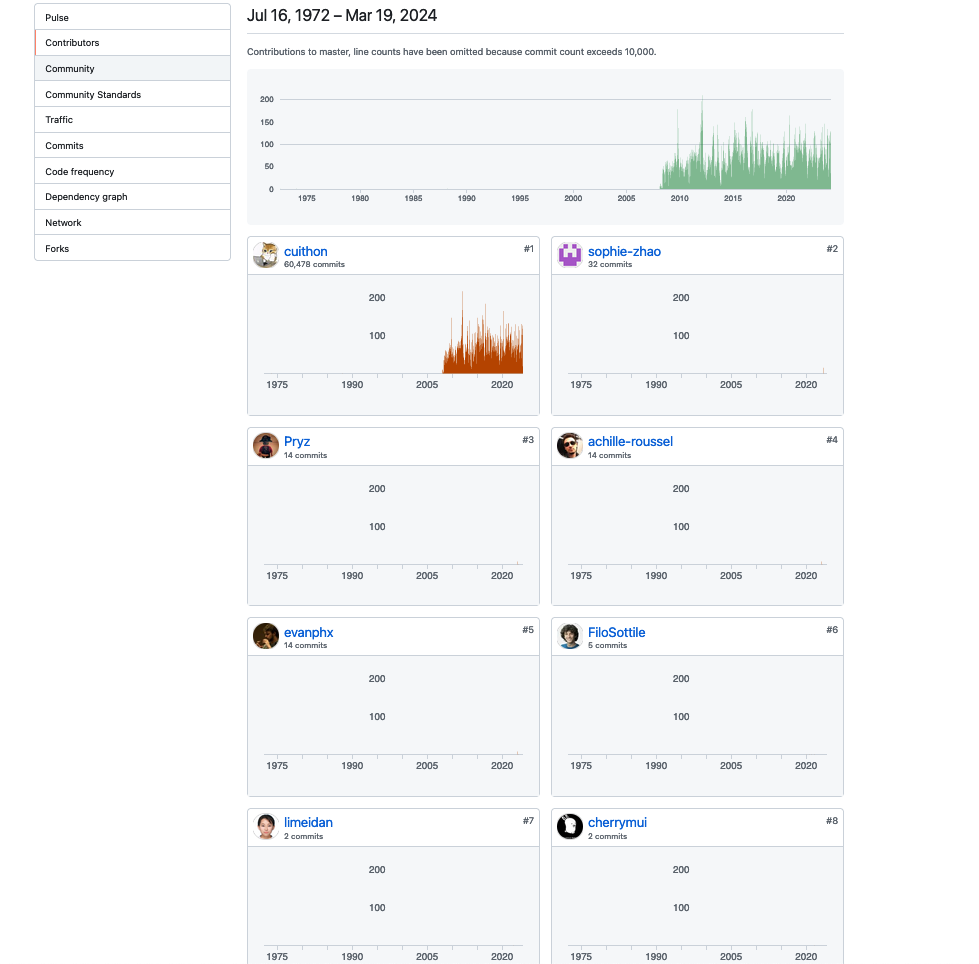Open the Forks sidebar entry
Image resolution: width=979 pixels, height=964 pixels.
tap(57, 249)
